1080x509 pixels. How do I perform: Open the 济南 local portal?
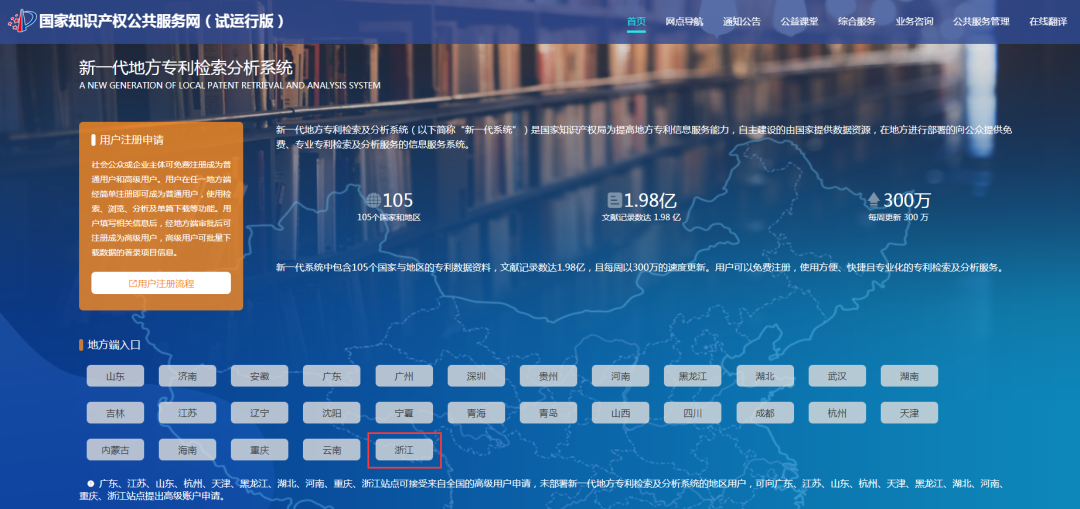(187, 376)
